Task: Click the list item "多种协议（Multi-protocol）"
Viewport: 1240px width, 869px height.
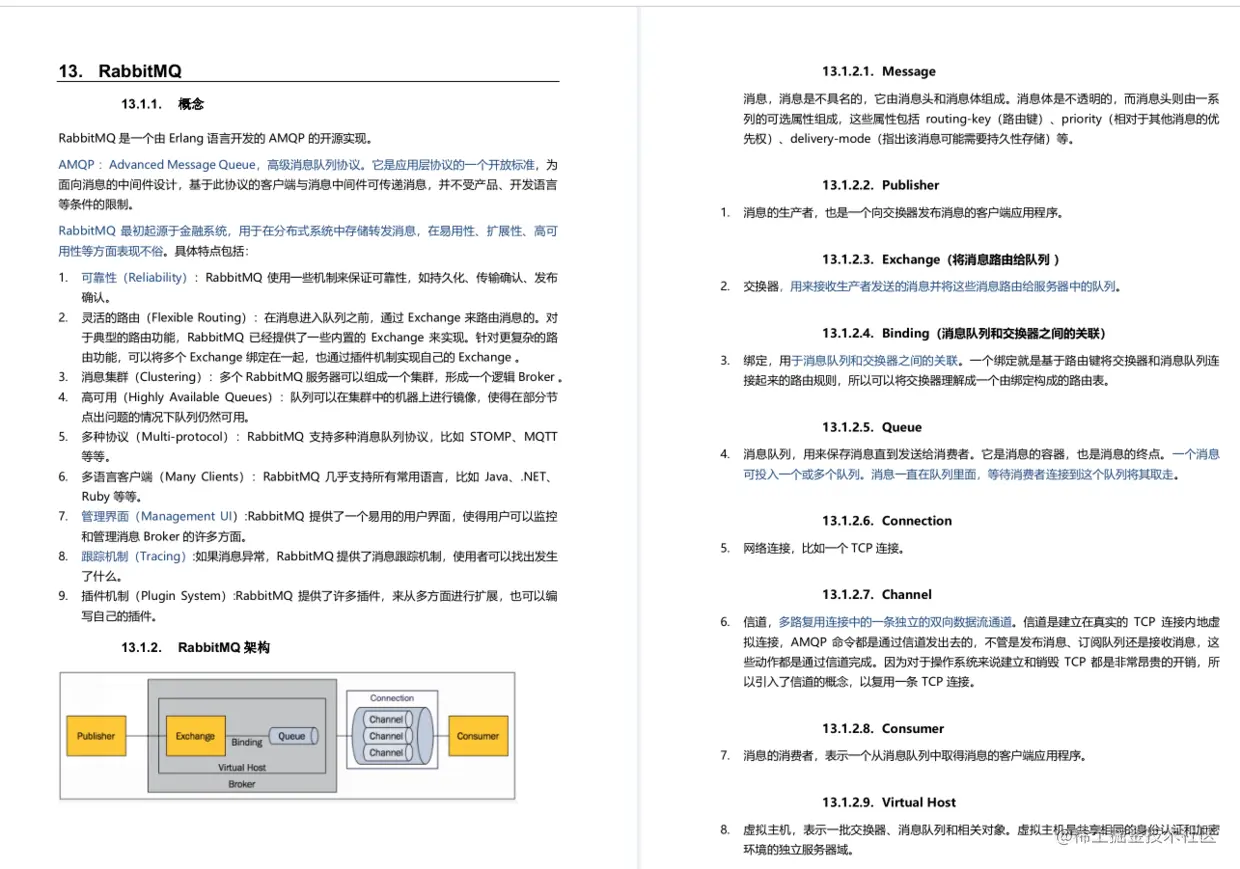Action: (158, 437)
